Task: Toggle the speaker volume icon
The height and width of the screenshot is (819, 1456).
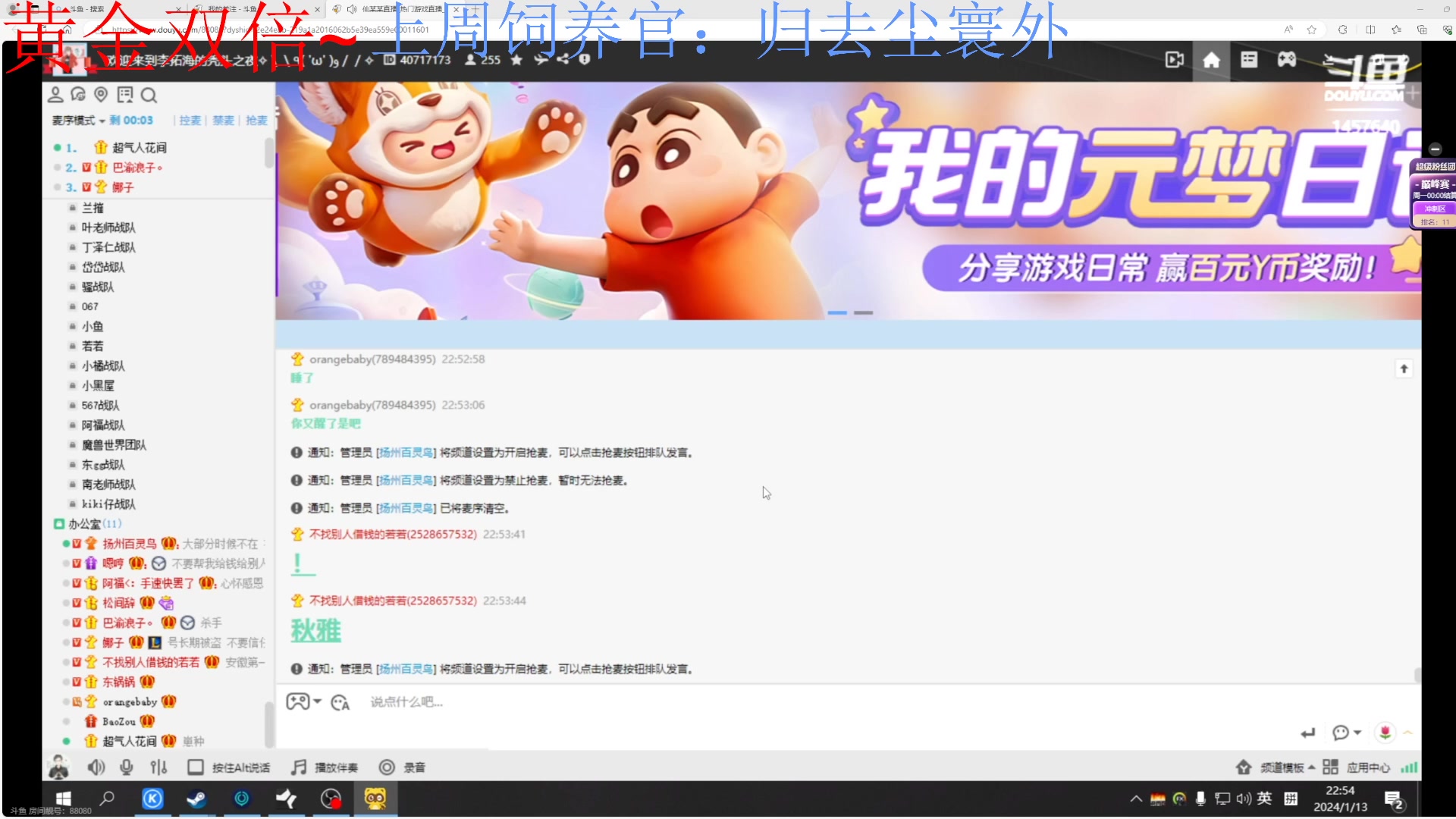Action: tap(96, 767)
